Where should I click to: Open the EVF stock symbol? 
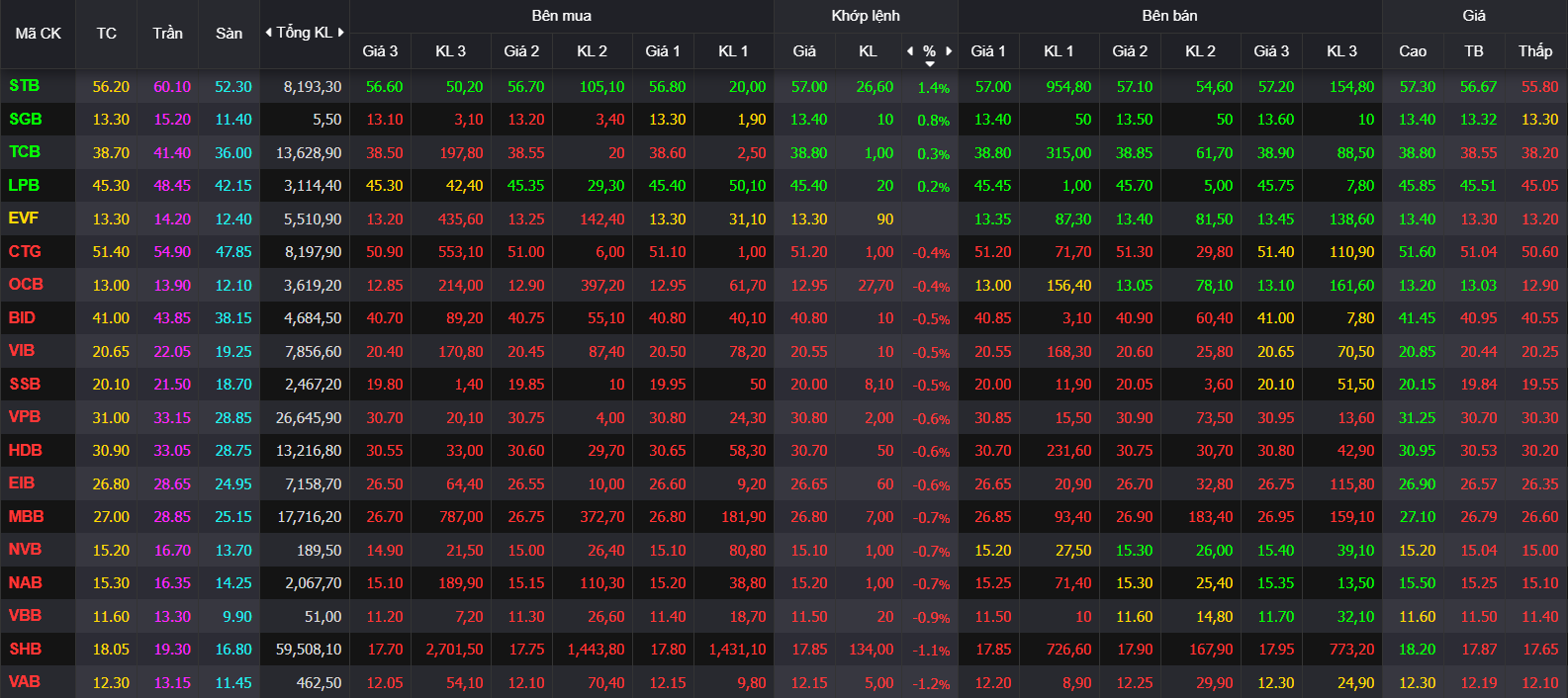[24, 218]
